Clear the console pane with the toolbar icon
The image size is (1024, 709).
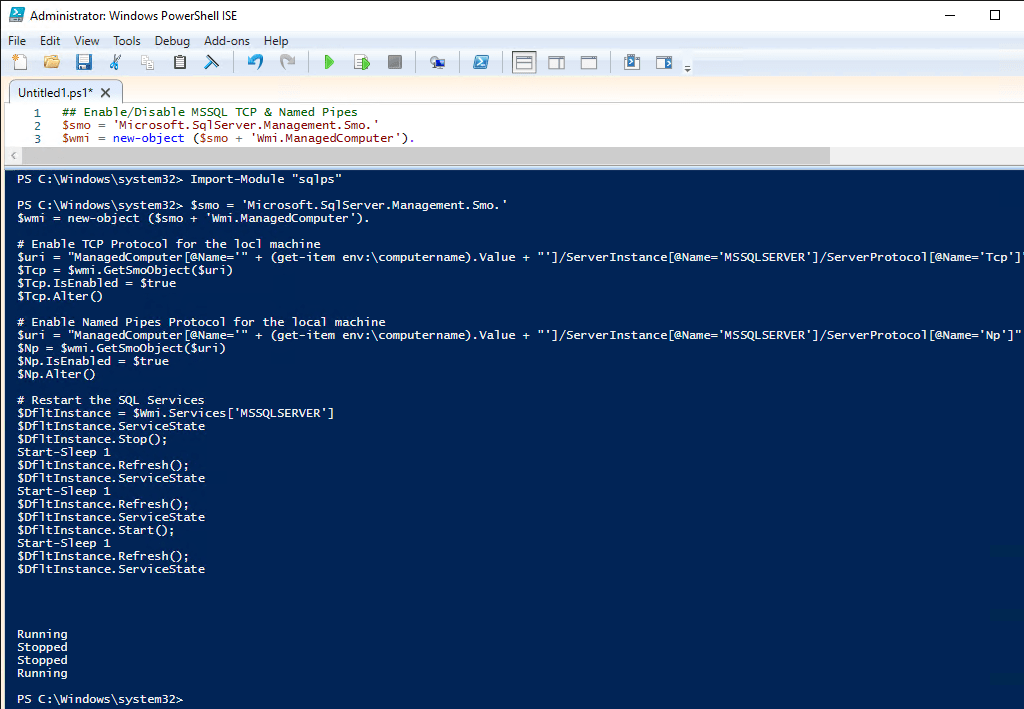212,63
